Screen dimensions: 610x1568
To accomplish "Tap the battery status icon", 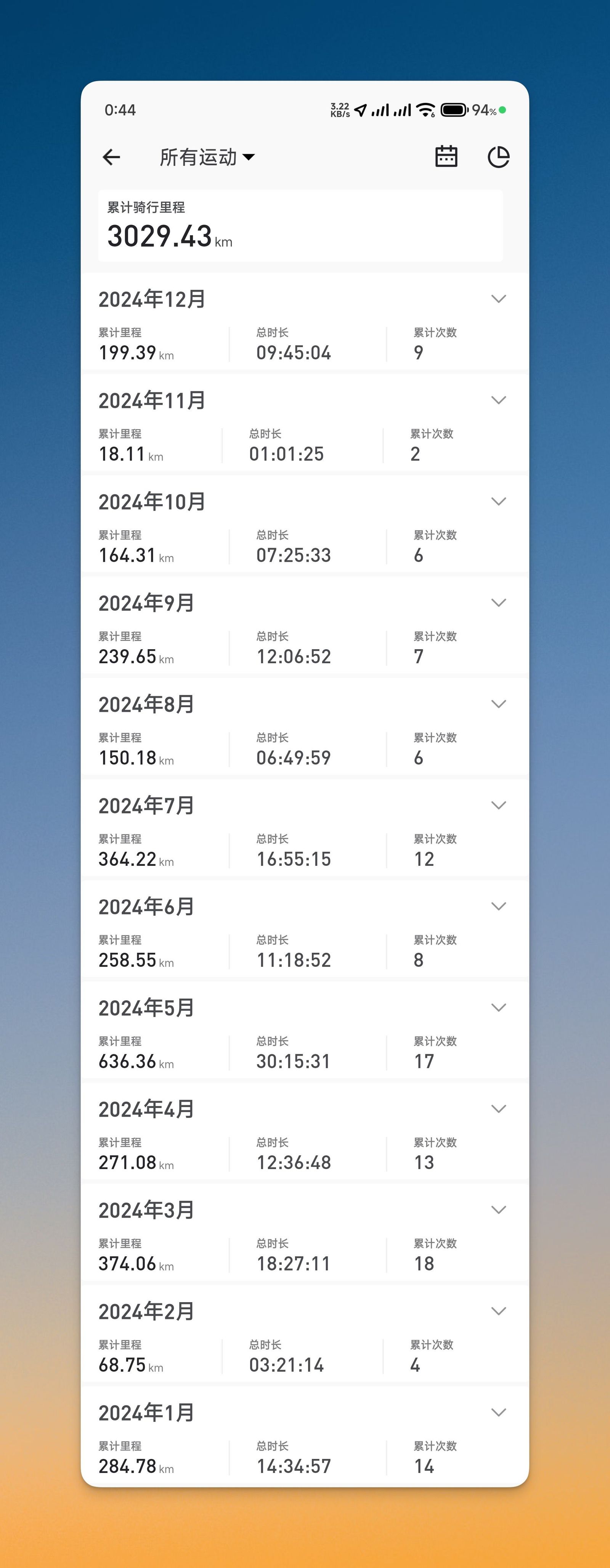I will 454,110.
